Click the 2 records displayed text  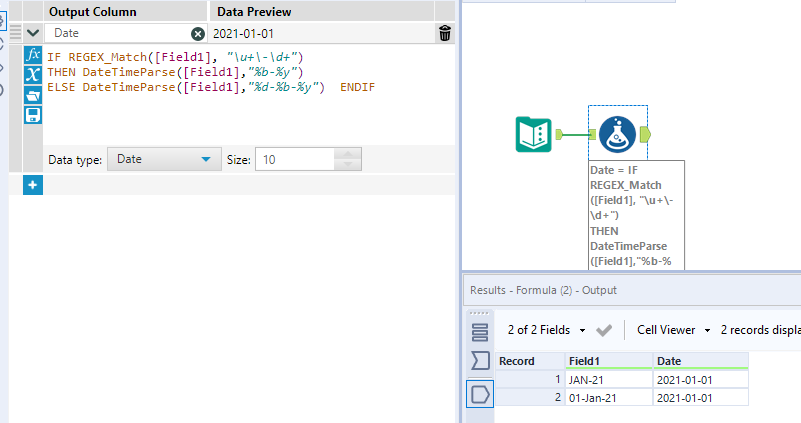(761, 330)
